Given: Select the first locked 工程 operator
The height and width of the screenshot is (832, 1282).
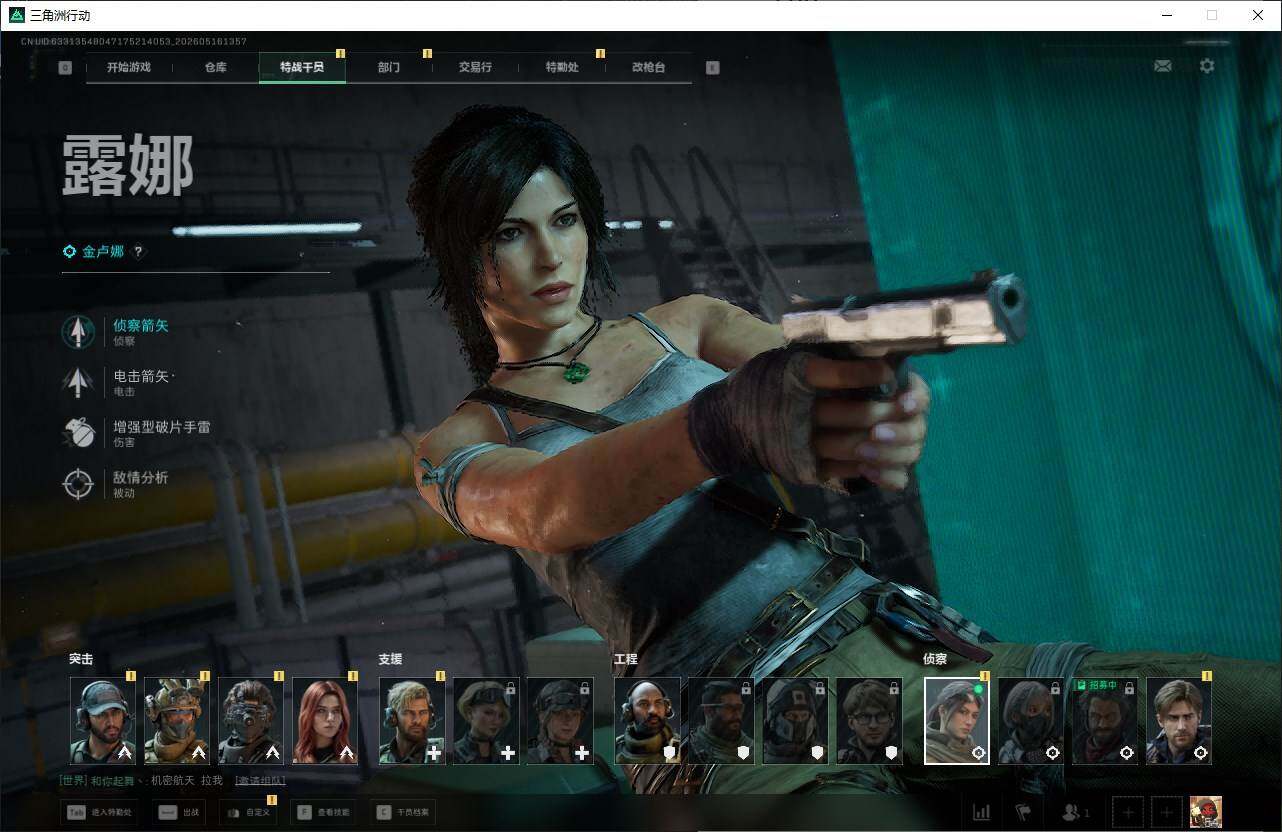Looking at the screenshot, I should coord(721,721).
